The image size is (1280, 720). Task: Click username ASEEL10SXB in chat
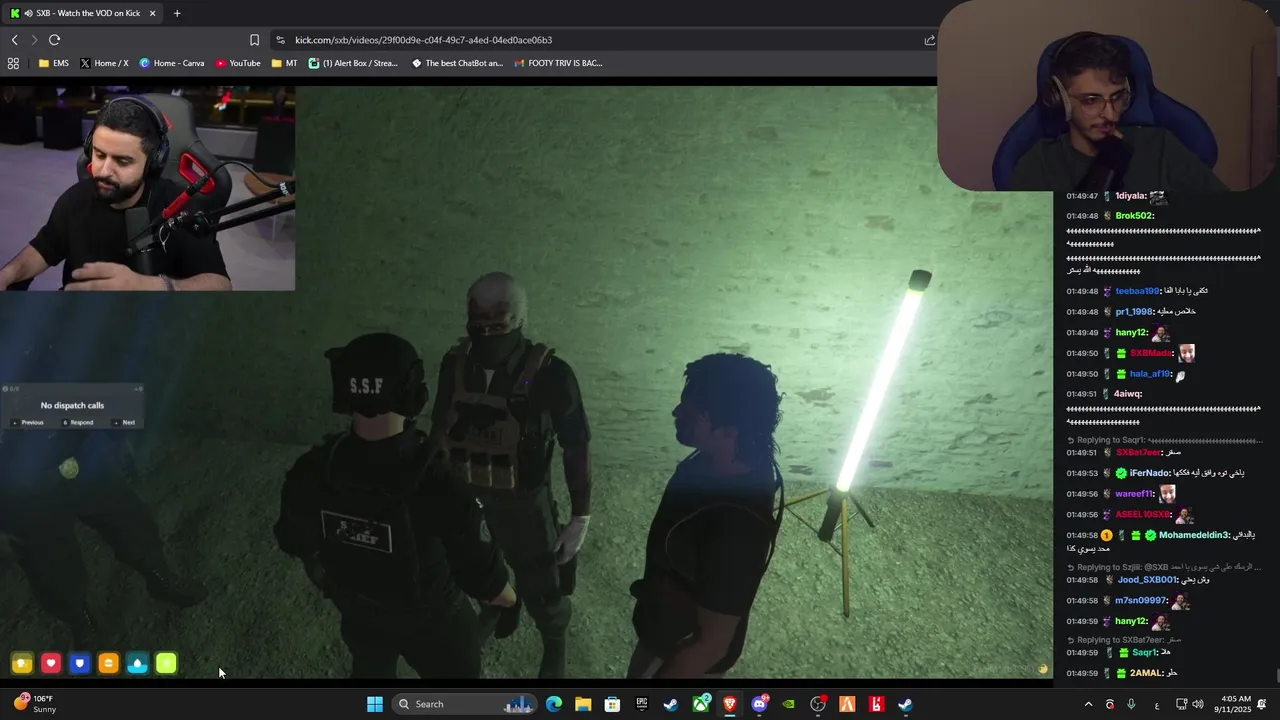[x=1143, y=514]
